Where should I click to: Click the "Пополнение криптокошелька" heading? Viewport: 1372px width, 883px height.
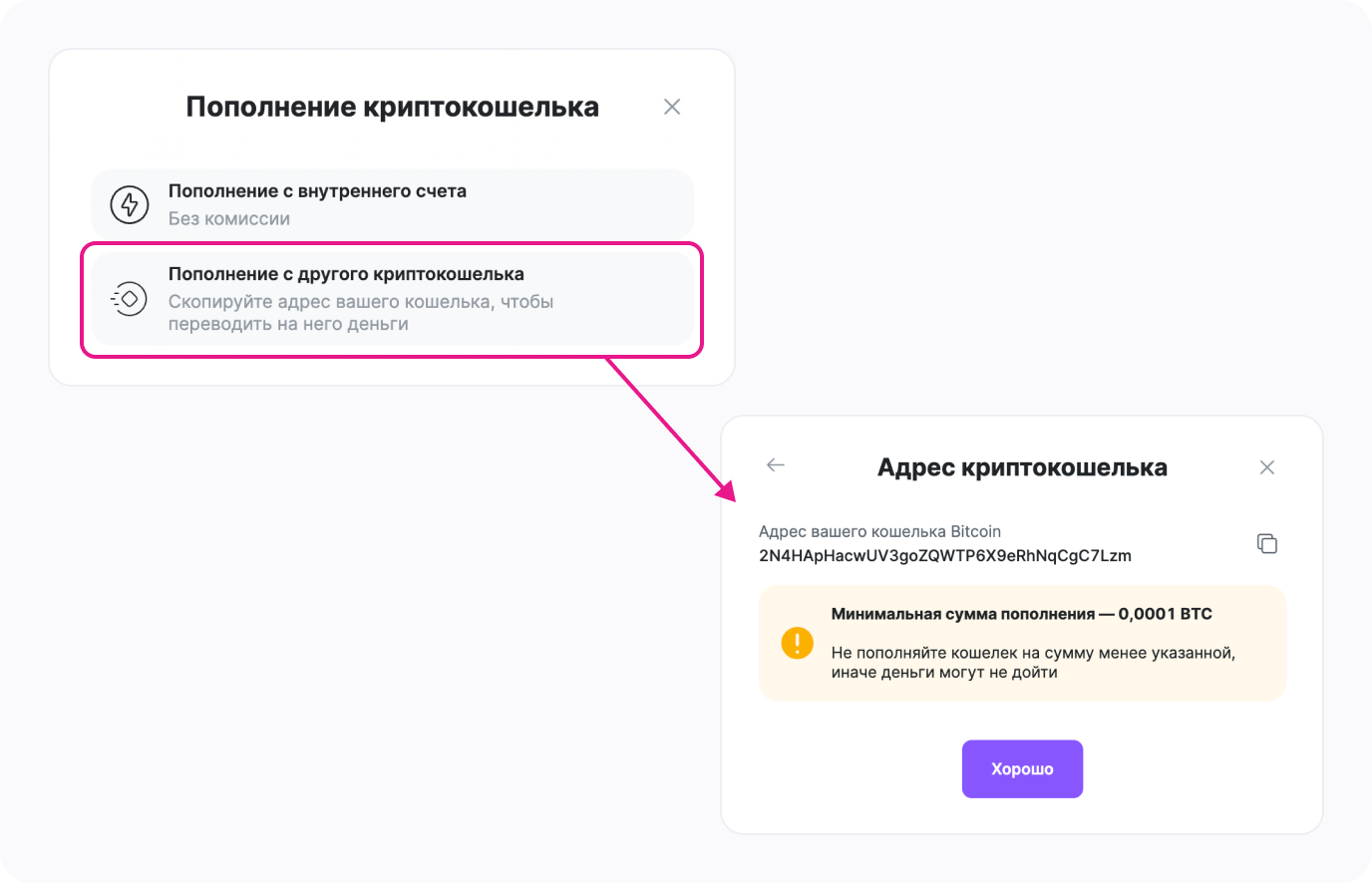tap(392, 107)
